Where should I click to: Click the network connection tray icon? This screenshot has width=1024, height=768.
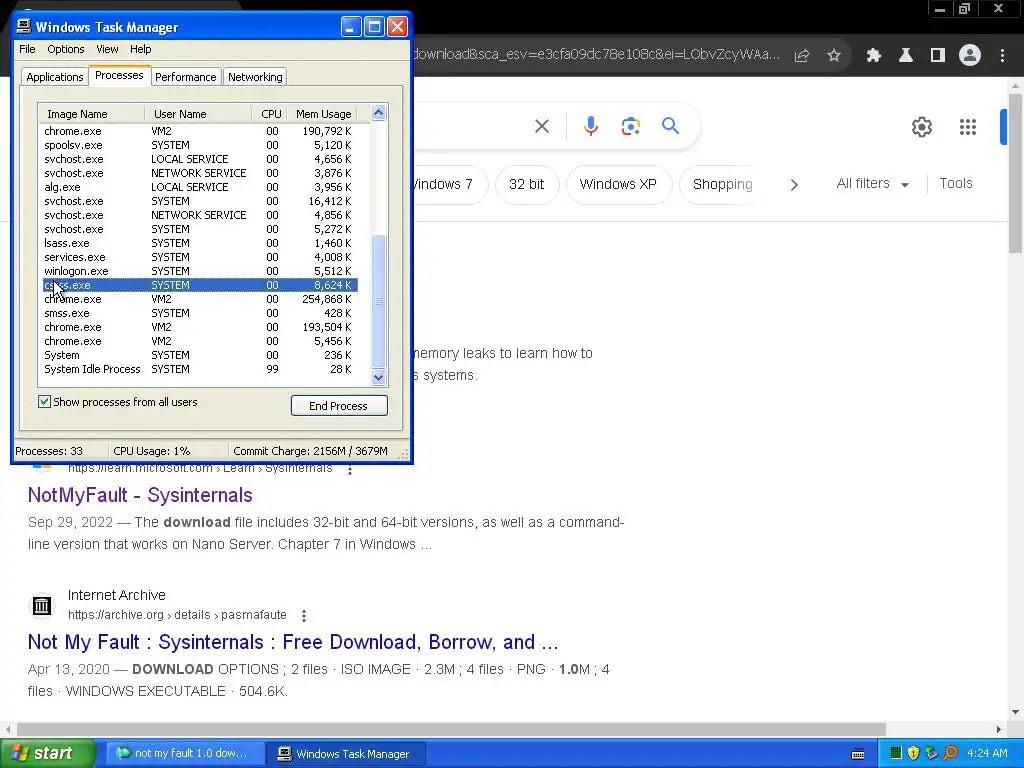coord(931,753)
